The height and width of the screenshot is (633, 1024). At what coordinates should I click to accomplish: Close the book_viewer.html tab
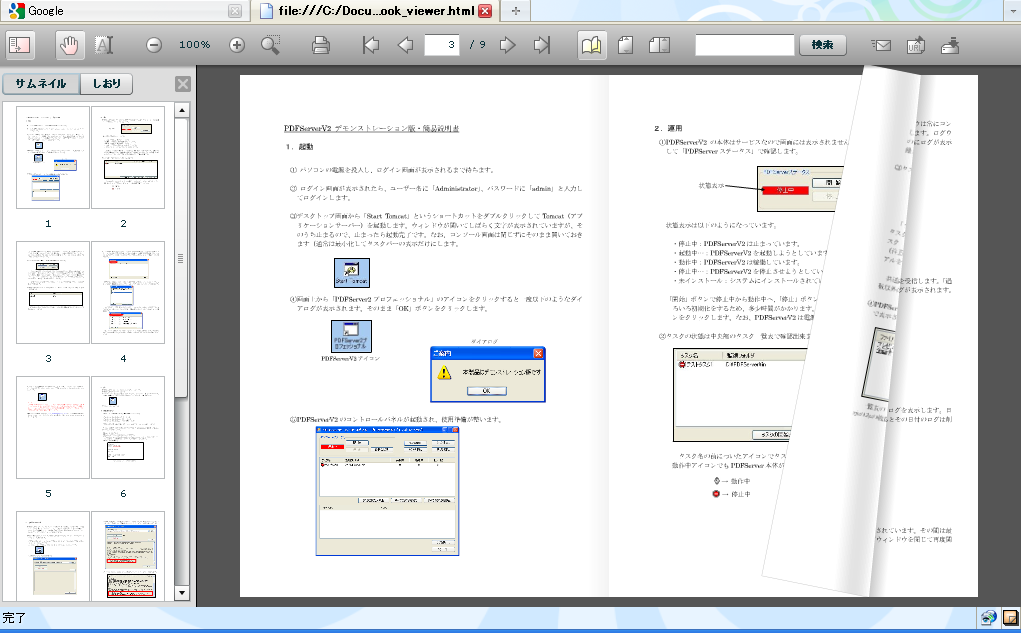[485, 11]
